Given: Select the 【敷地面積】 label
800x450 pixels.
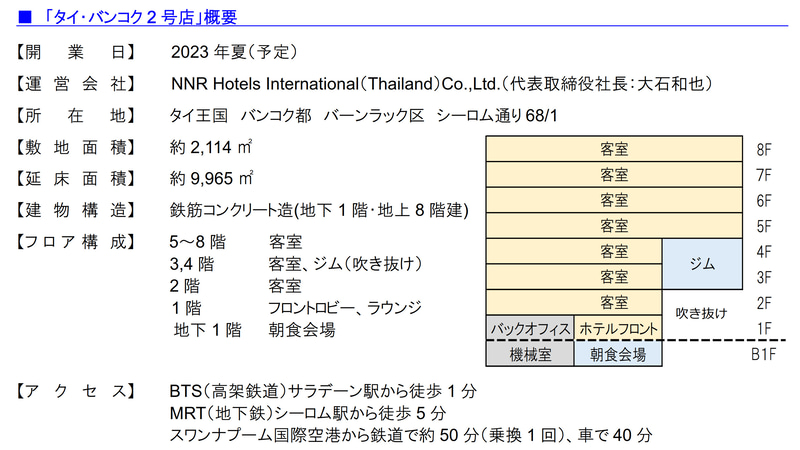Looking at the screenshot, I should (x=76, y=147).
